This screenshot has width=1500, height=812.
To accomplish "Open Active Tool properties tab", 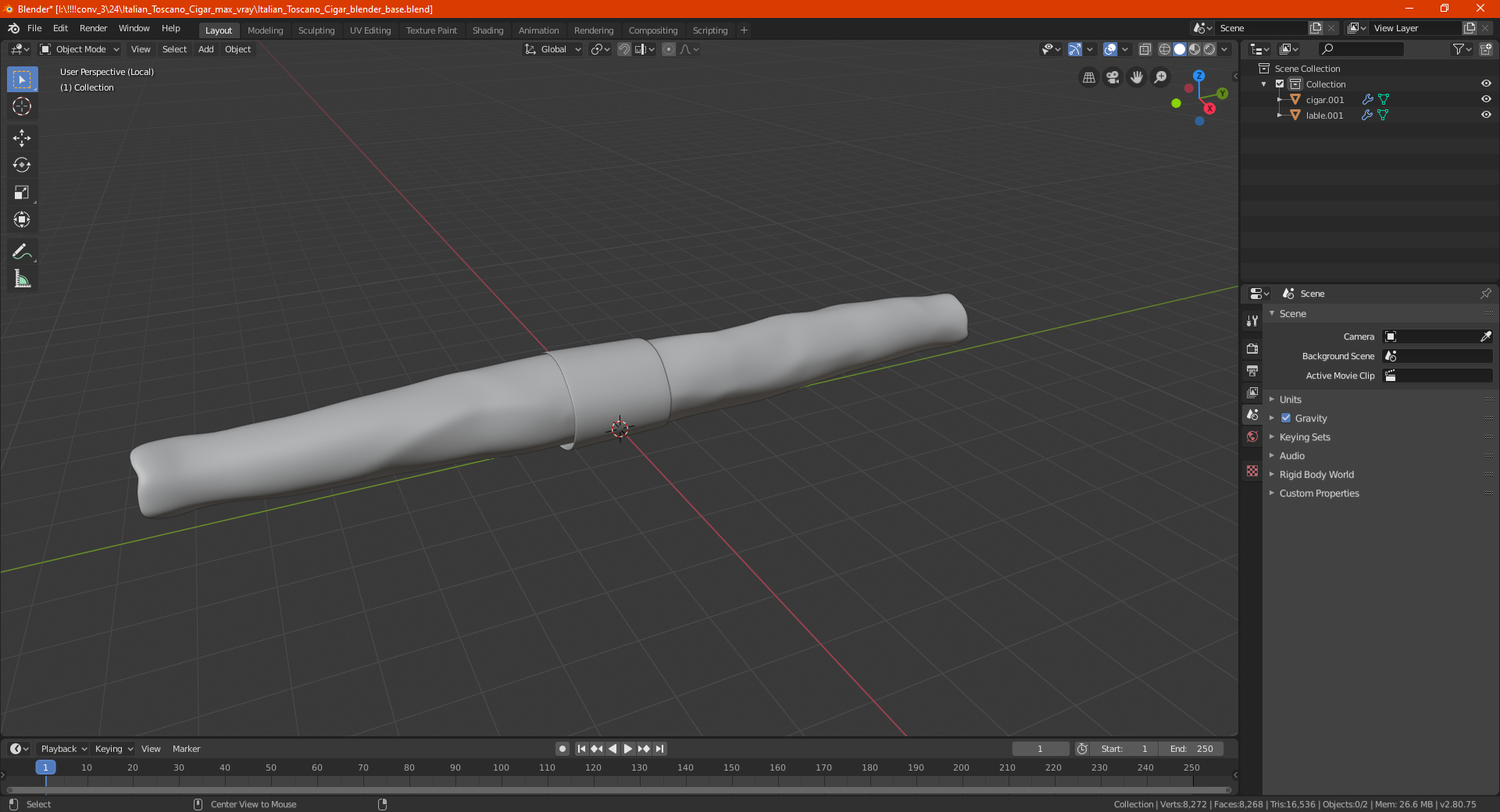I will [1252, 320].
